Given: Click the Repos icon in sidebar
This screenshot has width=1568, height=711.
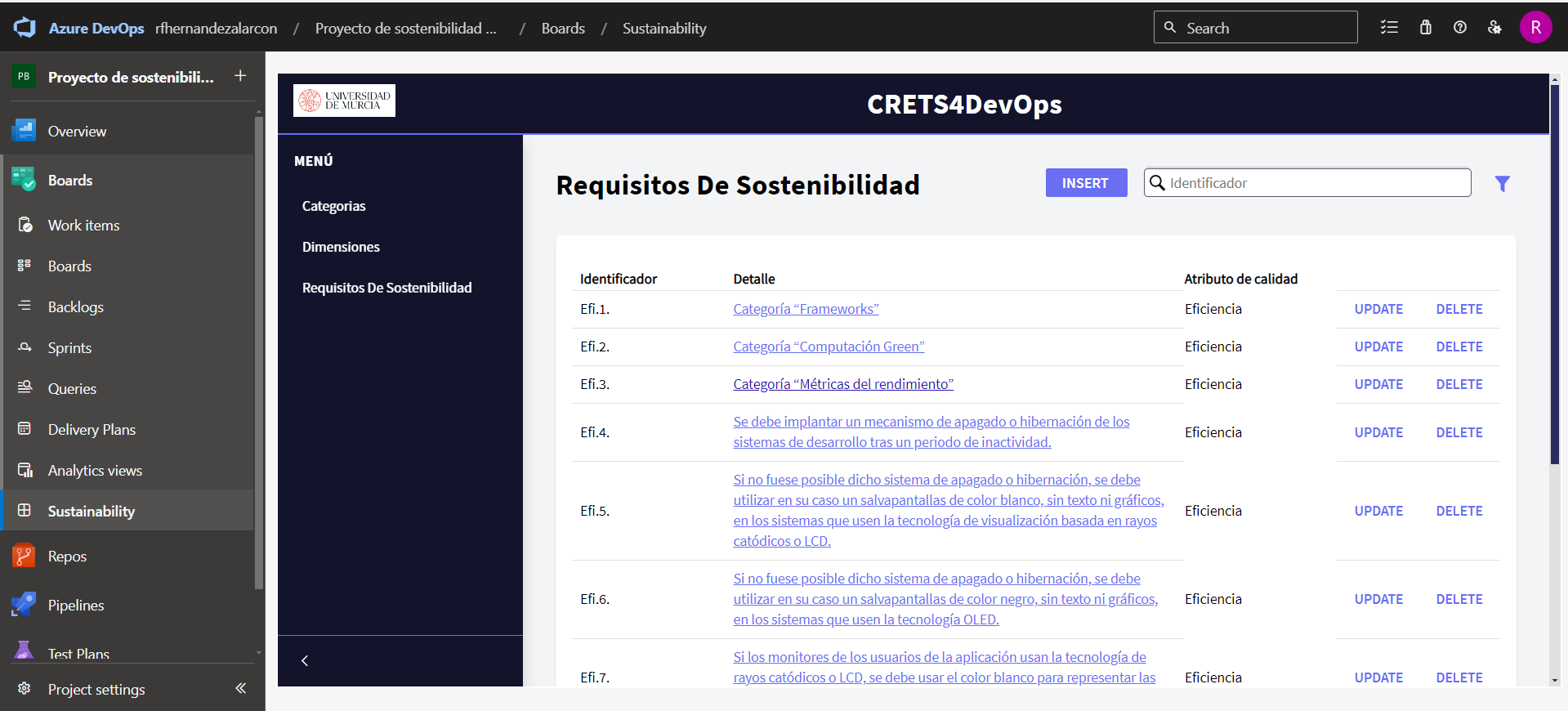Looking at the screenshot, I should click(24, 556).
